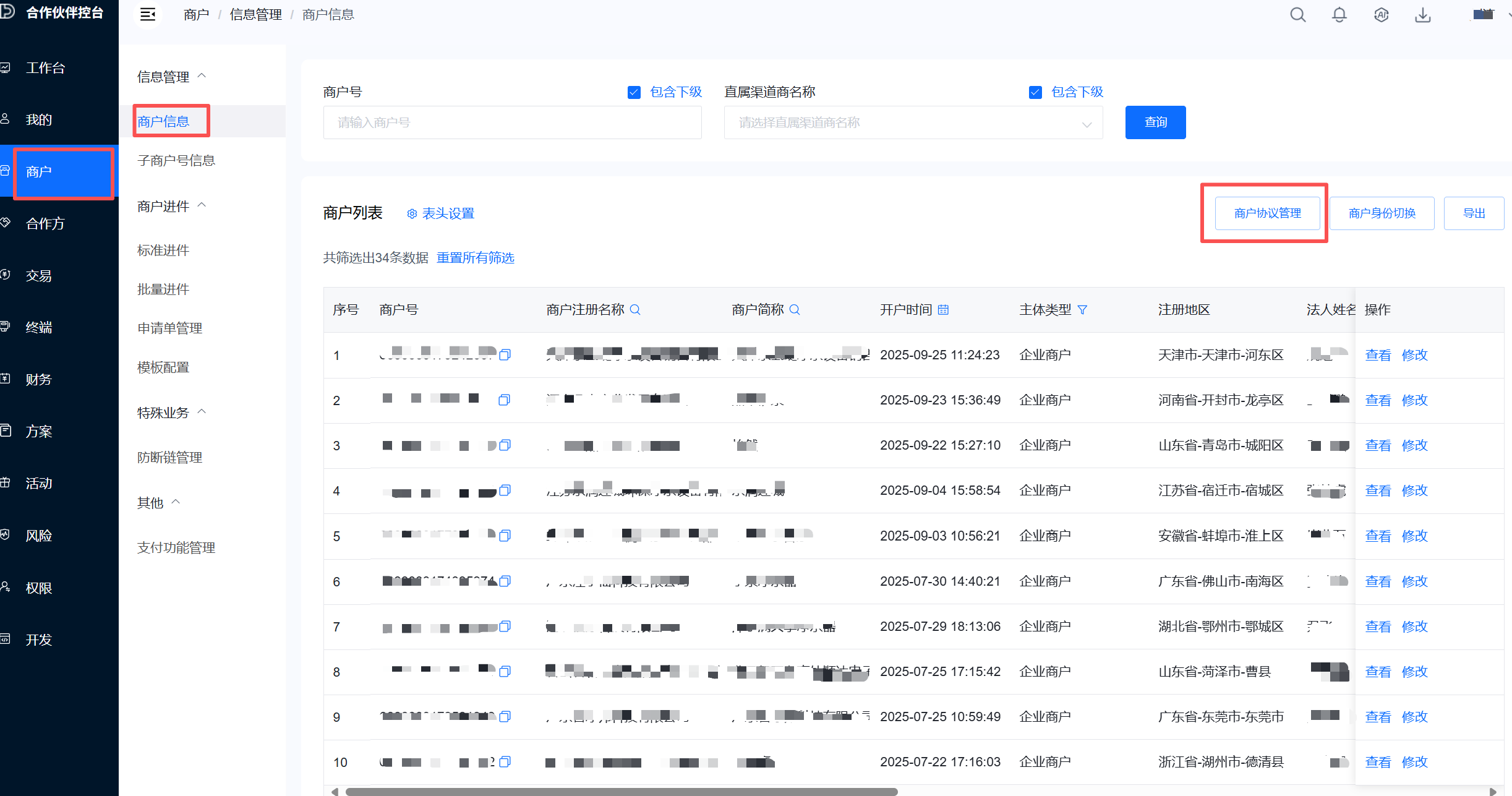Search by 商户简称 column magnifier icon

coord(795,309)
